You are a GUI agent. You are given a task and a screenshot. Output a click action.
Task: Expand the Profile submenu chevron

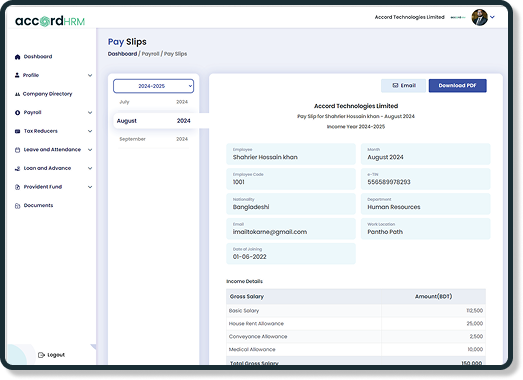(90, 75)
